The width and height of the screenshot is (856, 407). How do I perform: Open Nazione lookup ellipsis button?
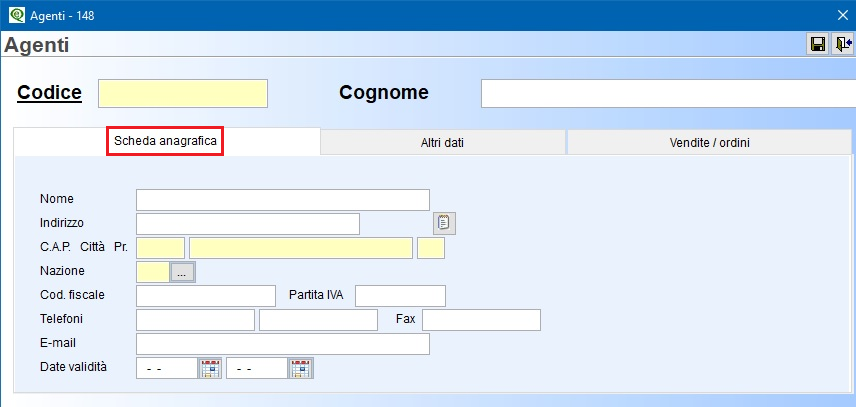(x=182, y=272)
